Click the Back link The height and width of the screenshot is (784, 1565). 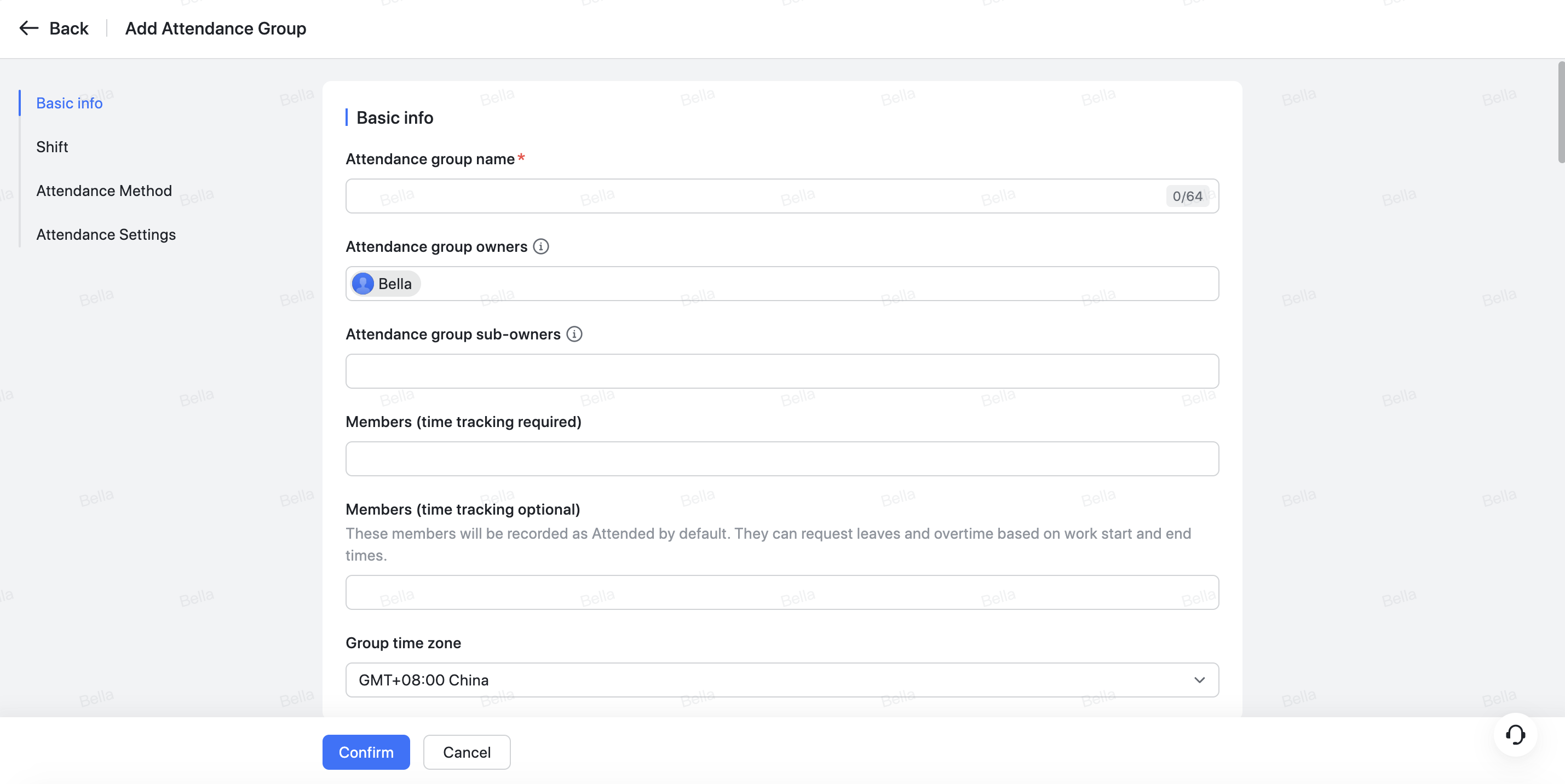click(x=68, y=28)
